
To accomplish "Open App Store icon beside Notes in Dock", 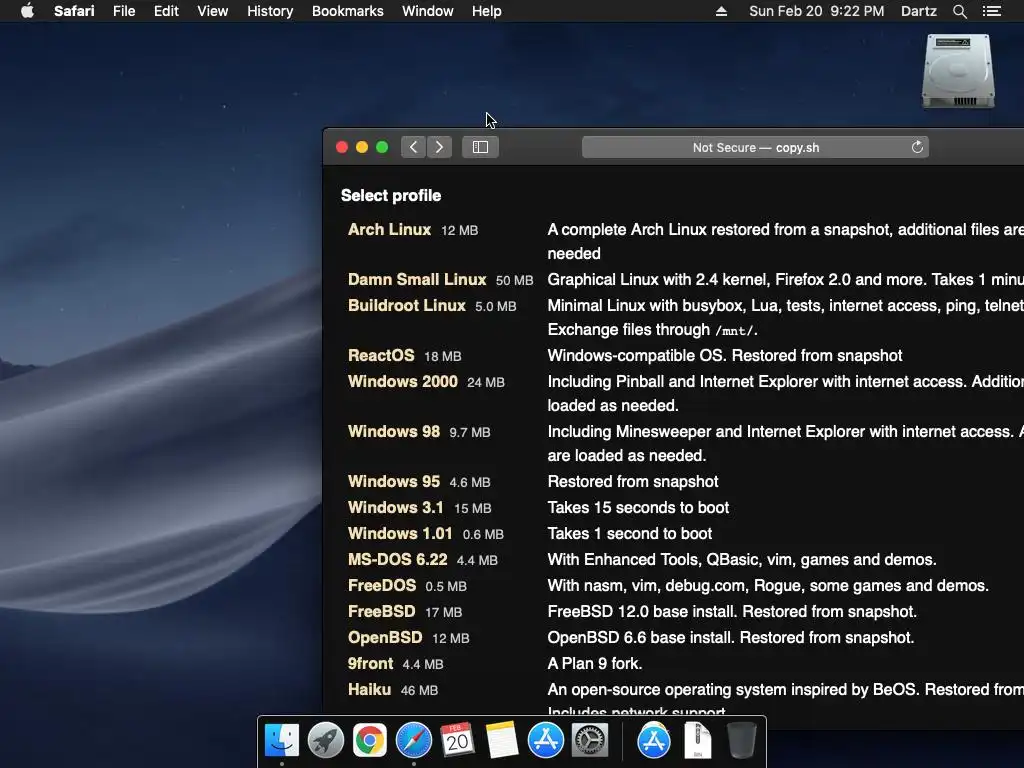I will pos(545,740).
